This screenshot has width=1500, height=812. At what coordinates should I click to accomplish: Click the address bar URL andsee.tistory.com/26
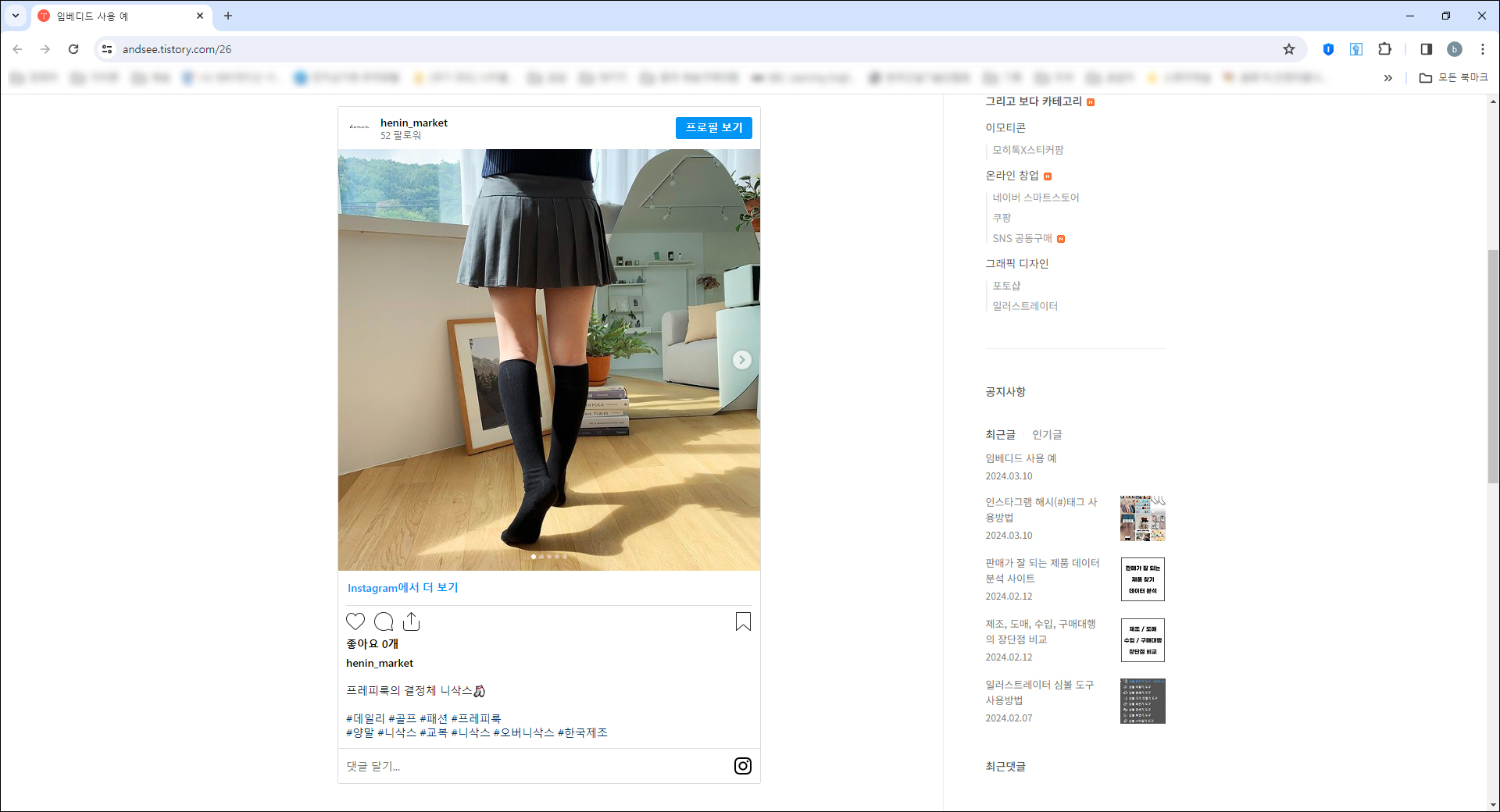177,49
